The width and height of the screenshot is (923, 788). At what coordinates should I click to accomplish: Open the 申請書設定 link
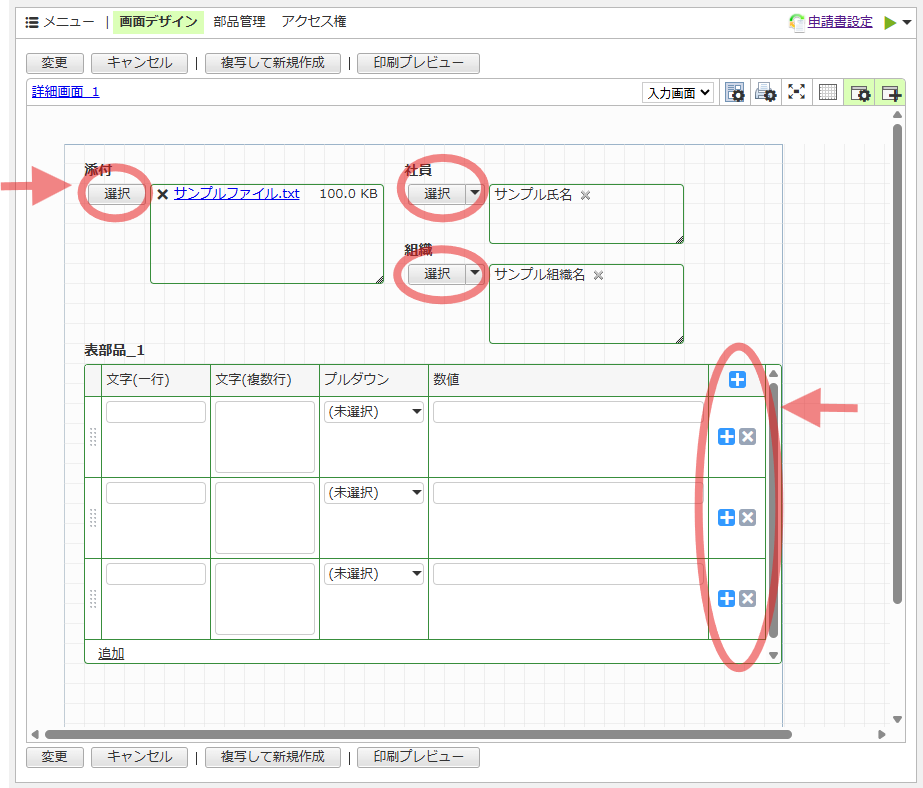(840, 21)
